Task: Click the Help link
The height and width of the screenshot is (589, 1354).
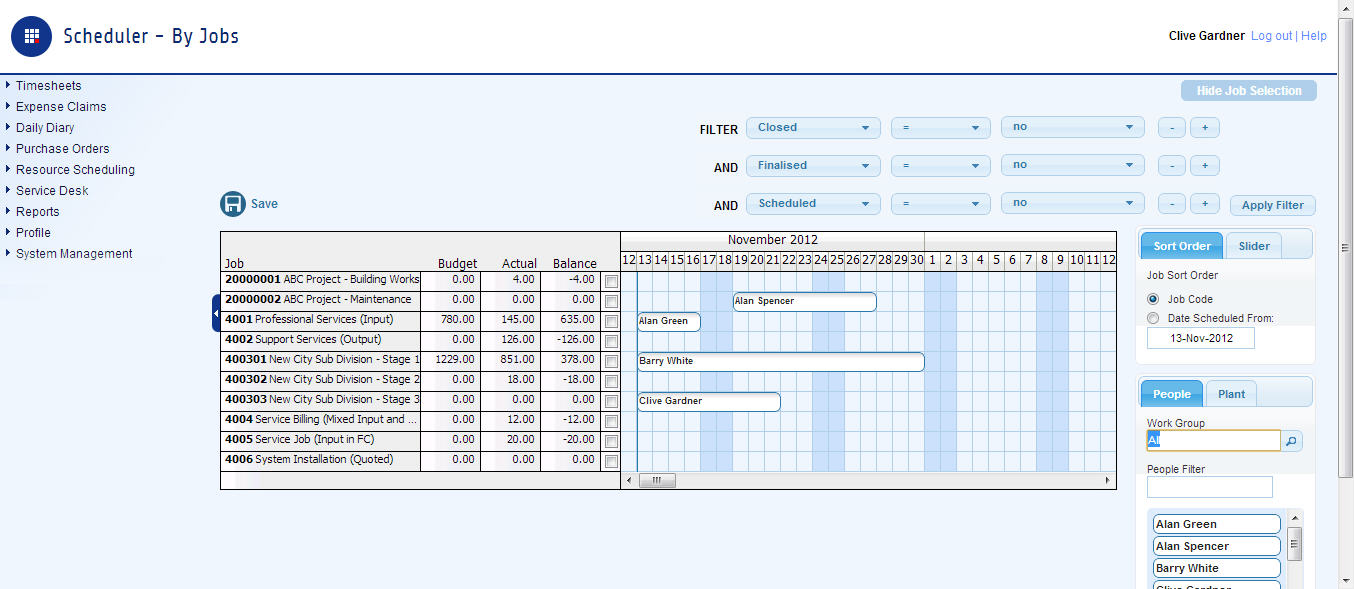Action: click(x=1314, y=36)
